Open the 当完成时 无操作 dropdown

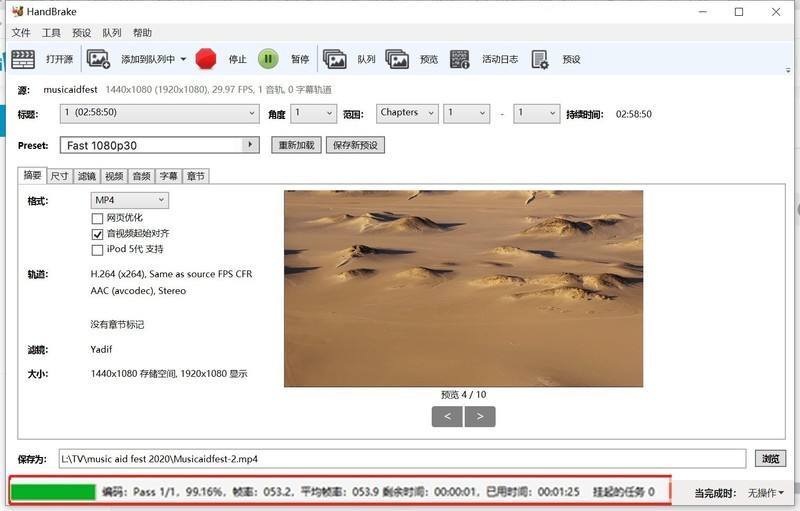tap(766, 493)
